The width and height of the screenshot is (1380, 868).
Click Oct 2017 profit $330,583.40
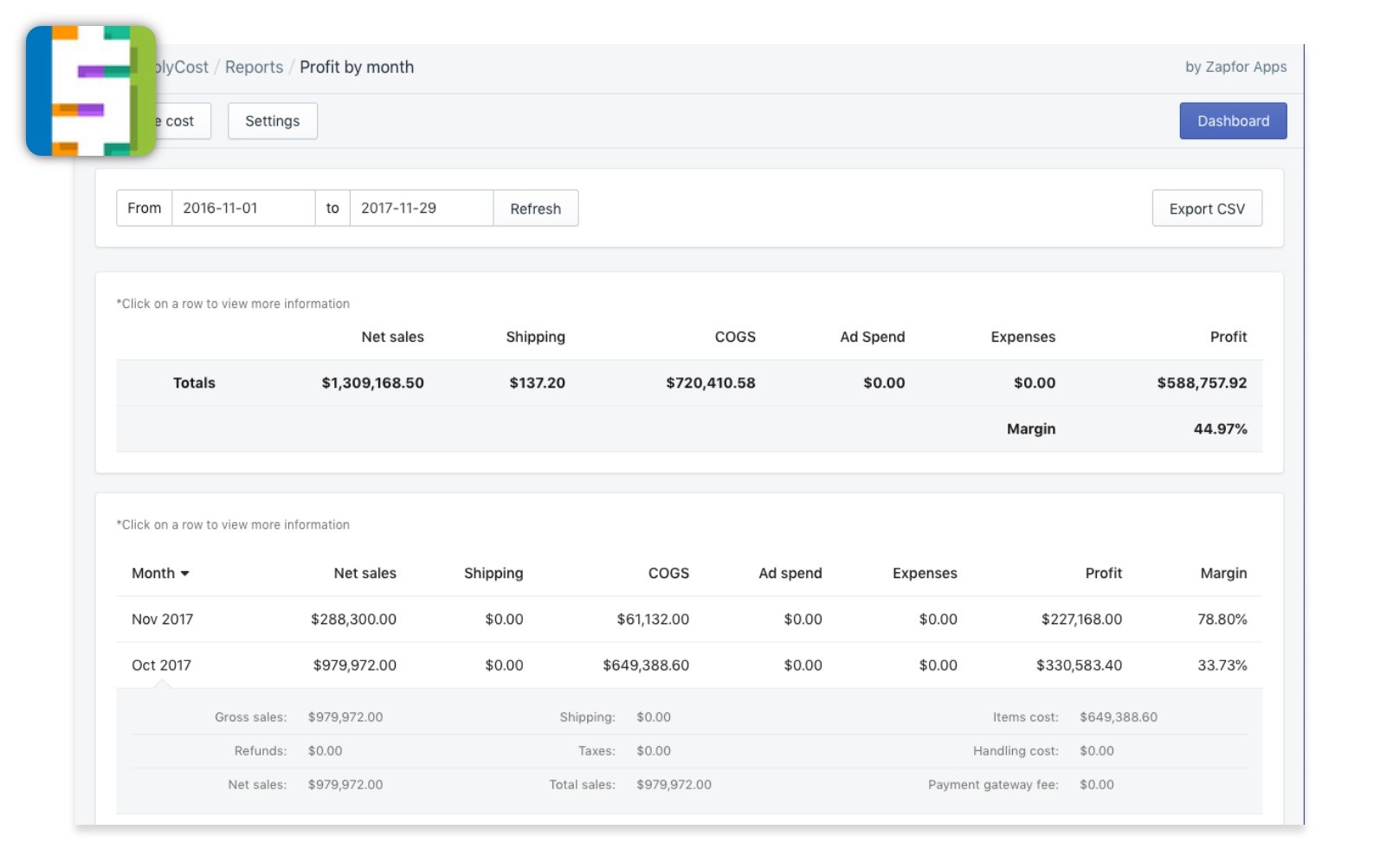(1079, 665)
